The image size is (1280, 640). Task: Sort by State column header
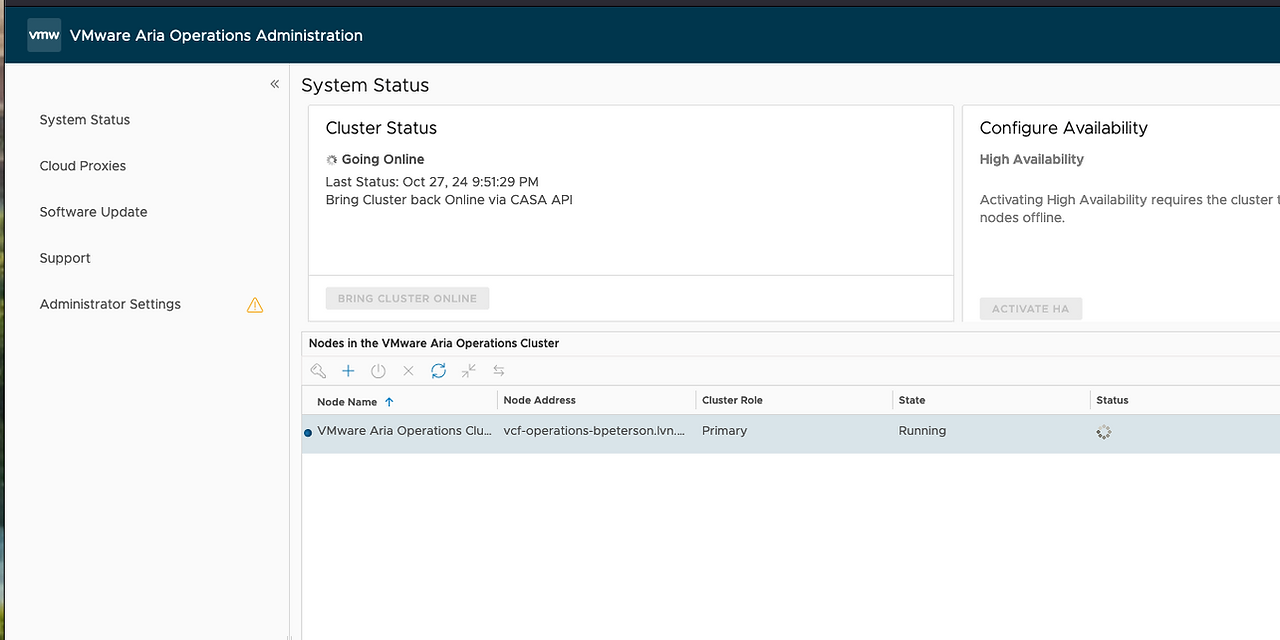[x=912, y=400]
